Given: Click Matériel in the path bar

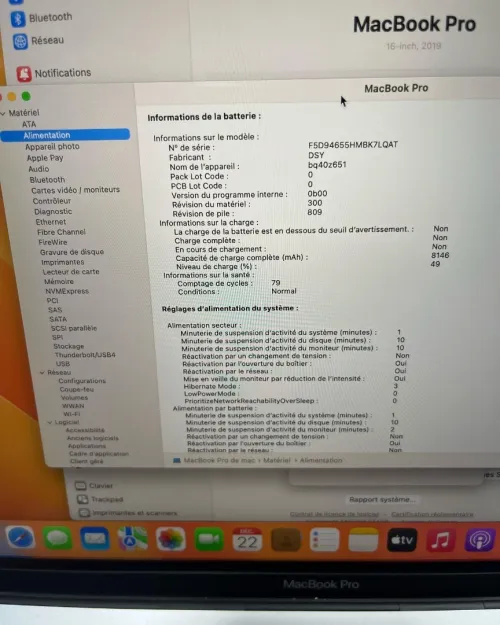Looking at the screenshot, I should pyautogui.click(x=276, y=460).
